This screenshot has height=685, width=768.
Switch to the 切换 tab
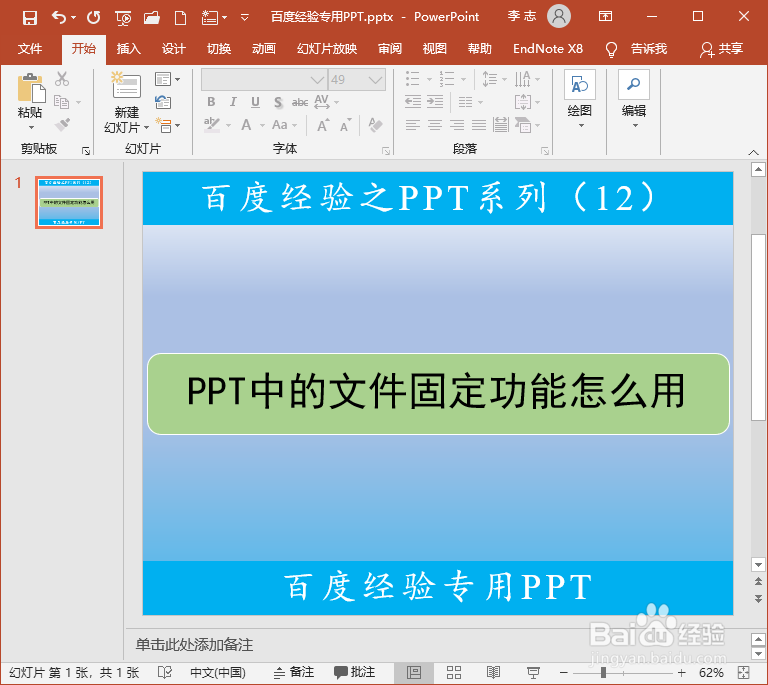[218, 49]
